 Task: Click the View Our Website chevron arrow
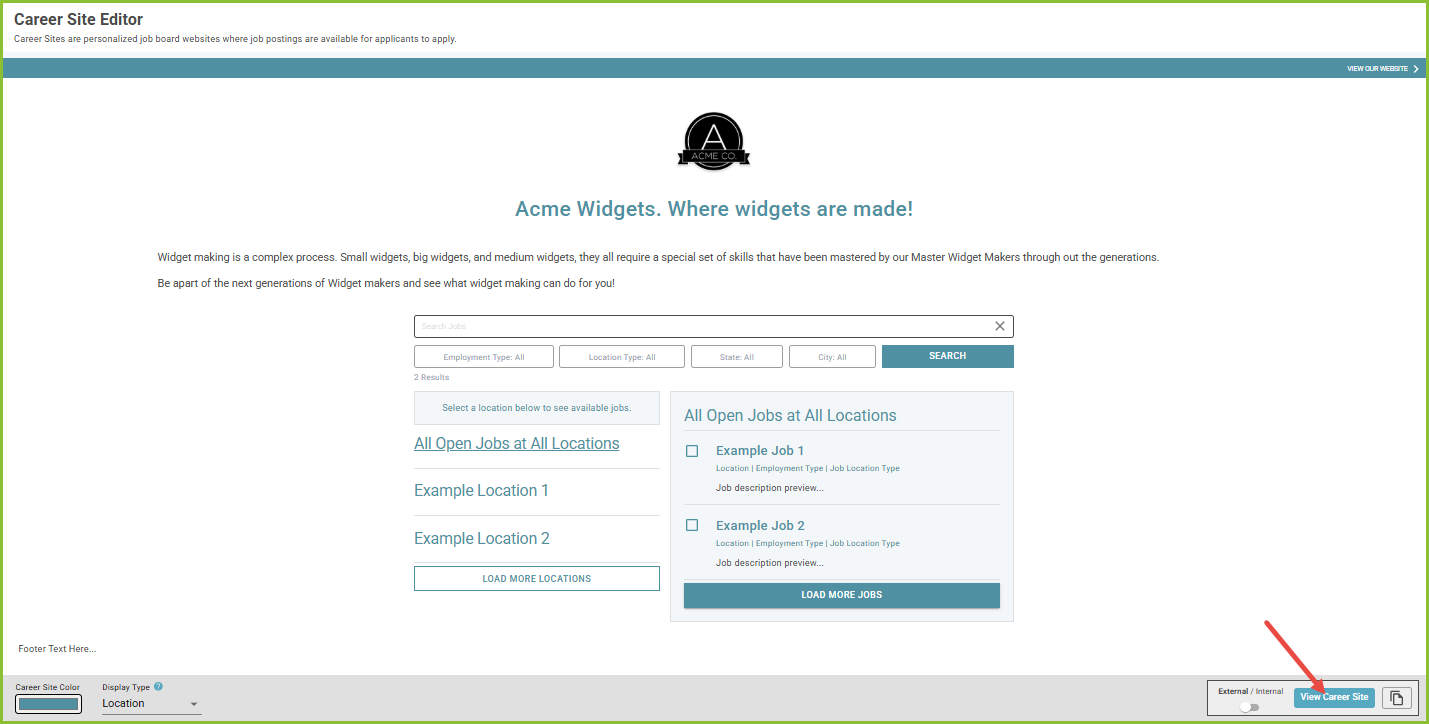tap(1416, 68)
